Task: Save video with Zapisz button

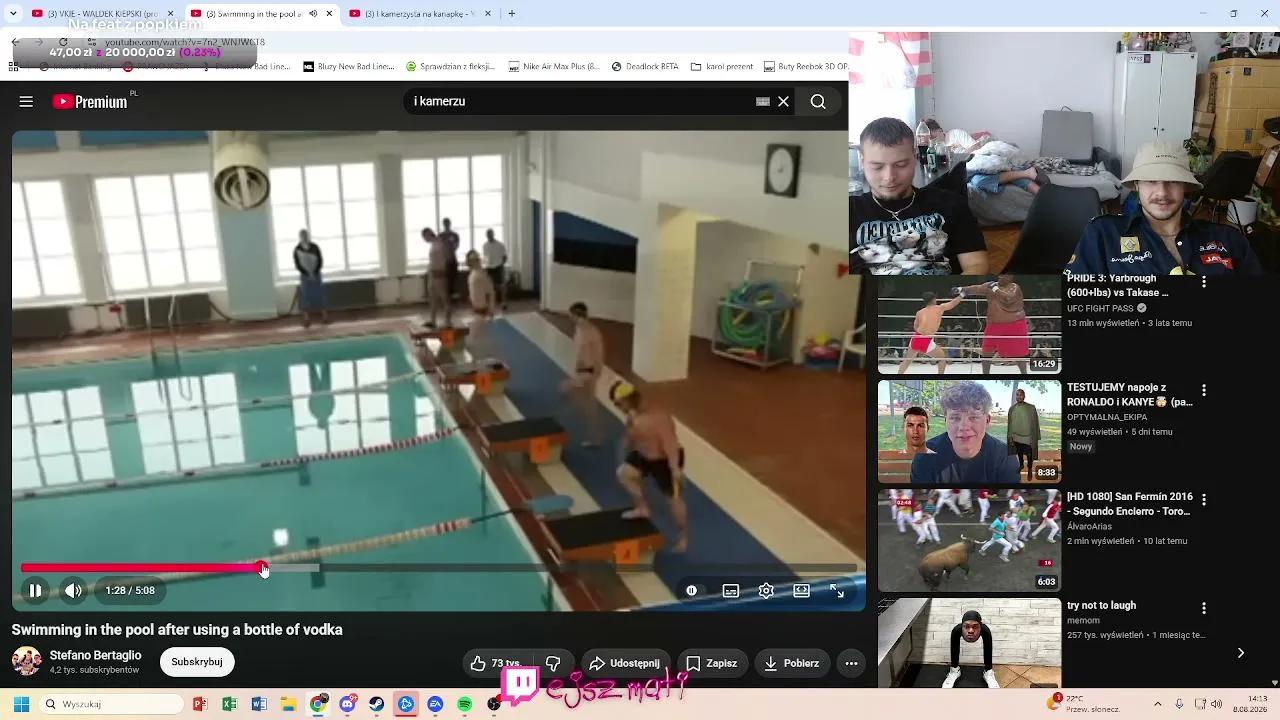Action: [x=711, y=663]
